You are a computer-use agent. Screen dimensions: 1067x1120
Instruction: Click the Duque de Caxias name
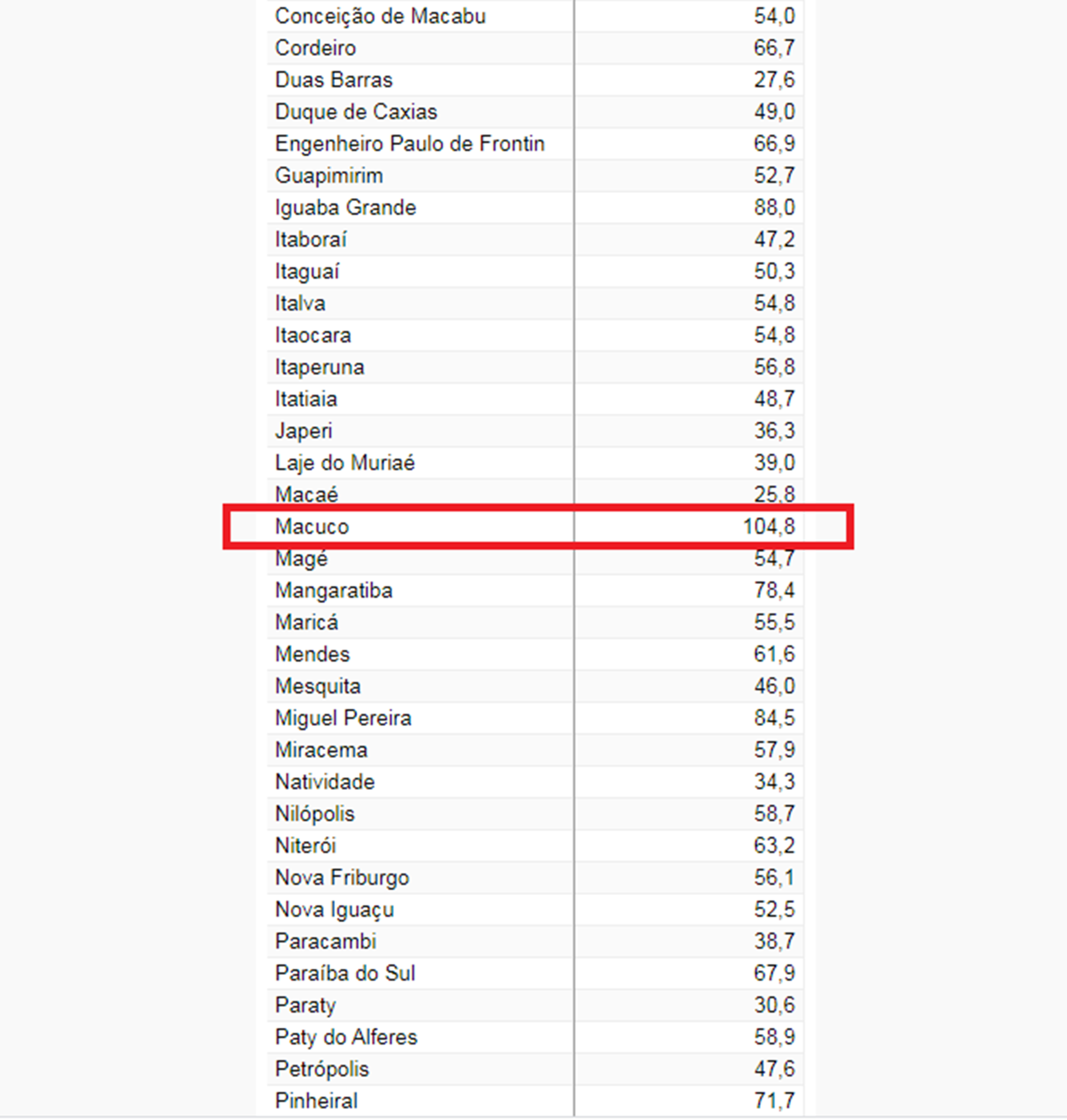(x=356, y=112)
